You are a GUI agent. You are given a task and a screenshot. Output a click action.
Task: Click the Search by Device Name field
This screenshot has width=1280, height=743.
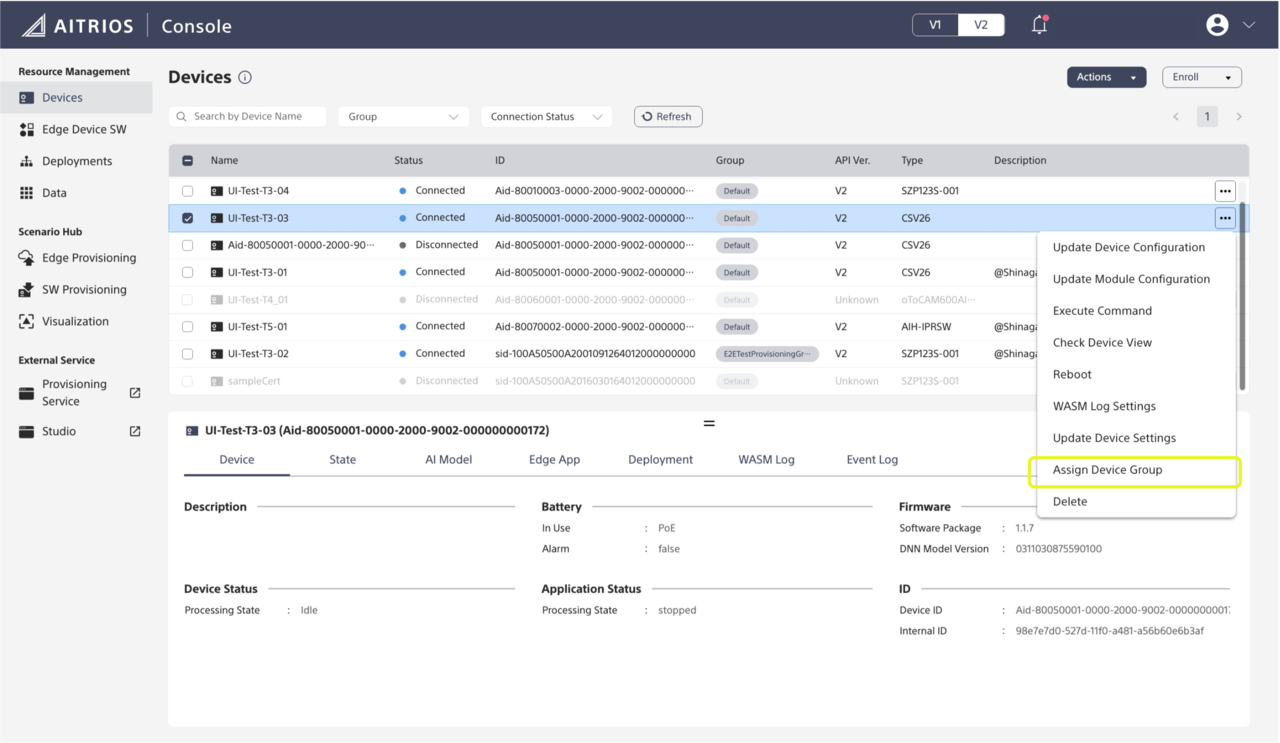pyautogui.click(x=255, y=117)
